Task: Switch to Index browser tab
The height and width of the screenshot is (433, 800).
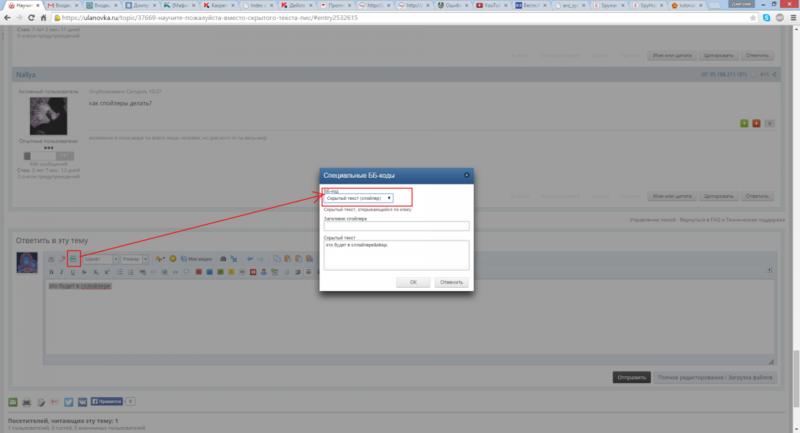Action: click(258, 5)
